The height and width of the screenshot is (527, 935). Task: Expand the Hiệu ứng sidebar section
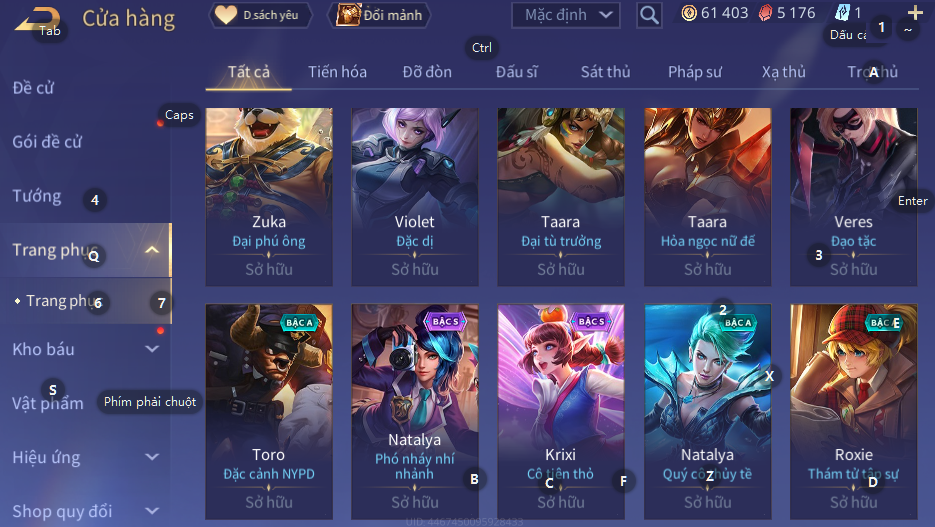[x=152, y=457]
